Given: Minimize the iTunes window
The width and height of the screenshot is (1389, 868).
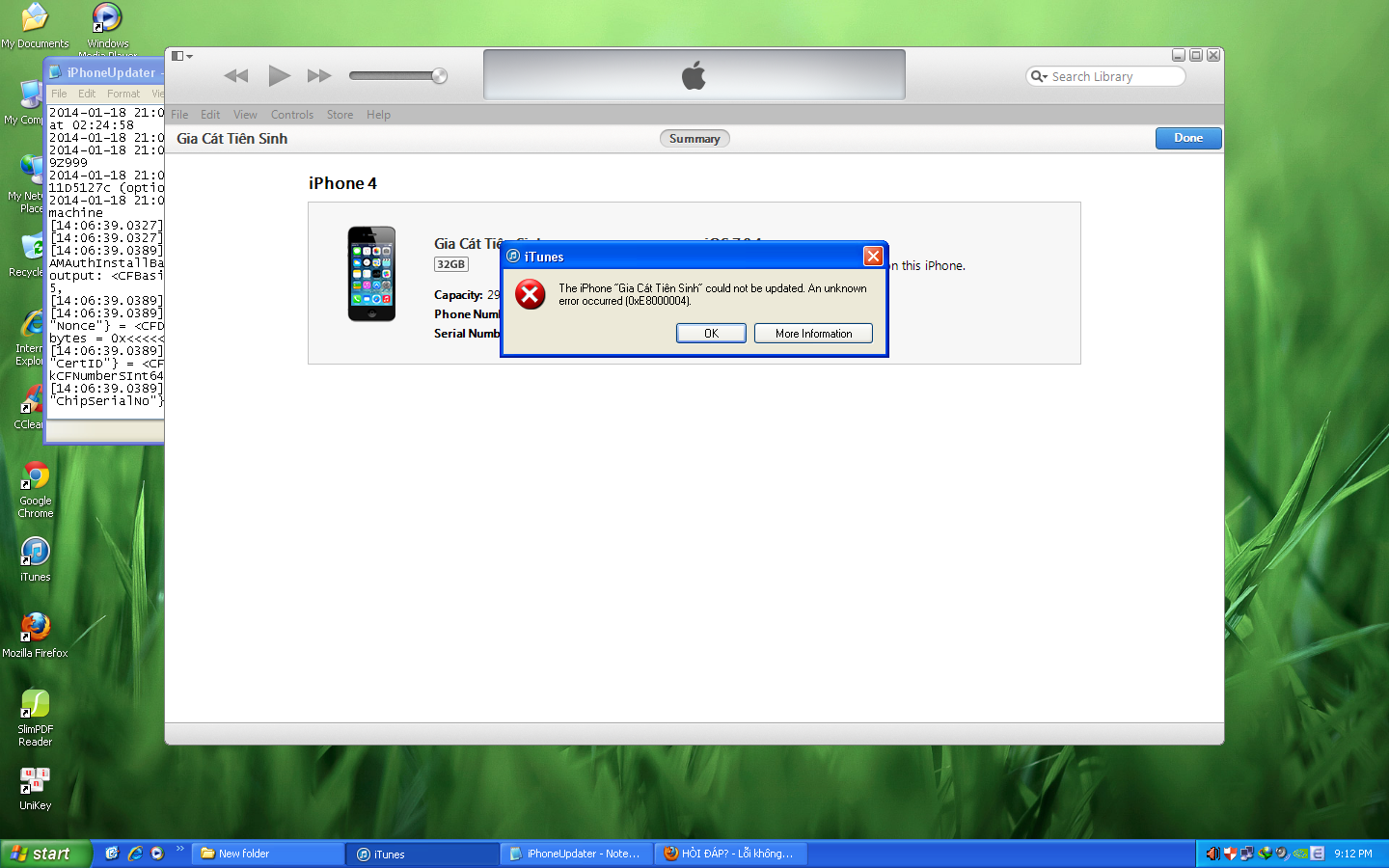Looking at the screenshot, I should coord(1178,55).
